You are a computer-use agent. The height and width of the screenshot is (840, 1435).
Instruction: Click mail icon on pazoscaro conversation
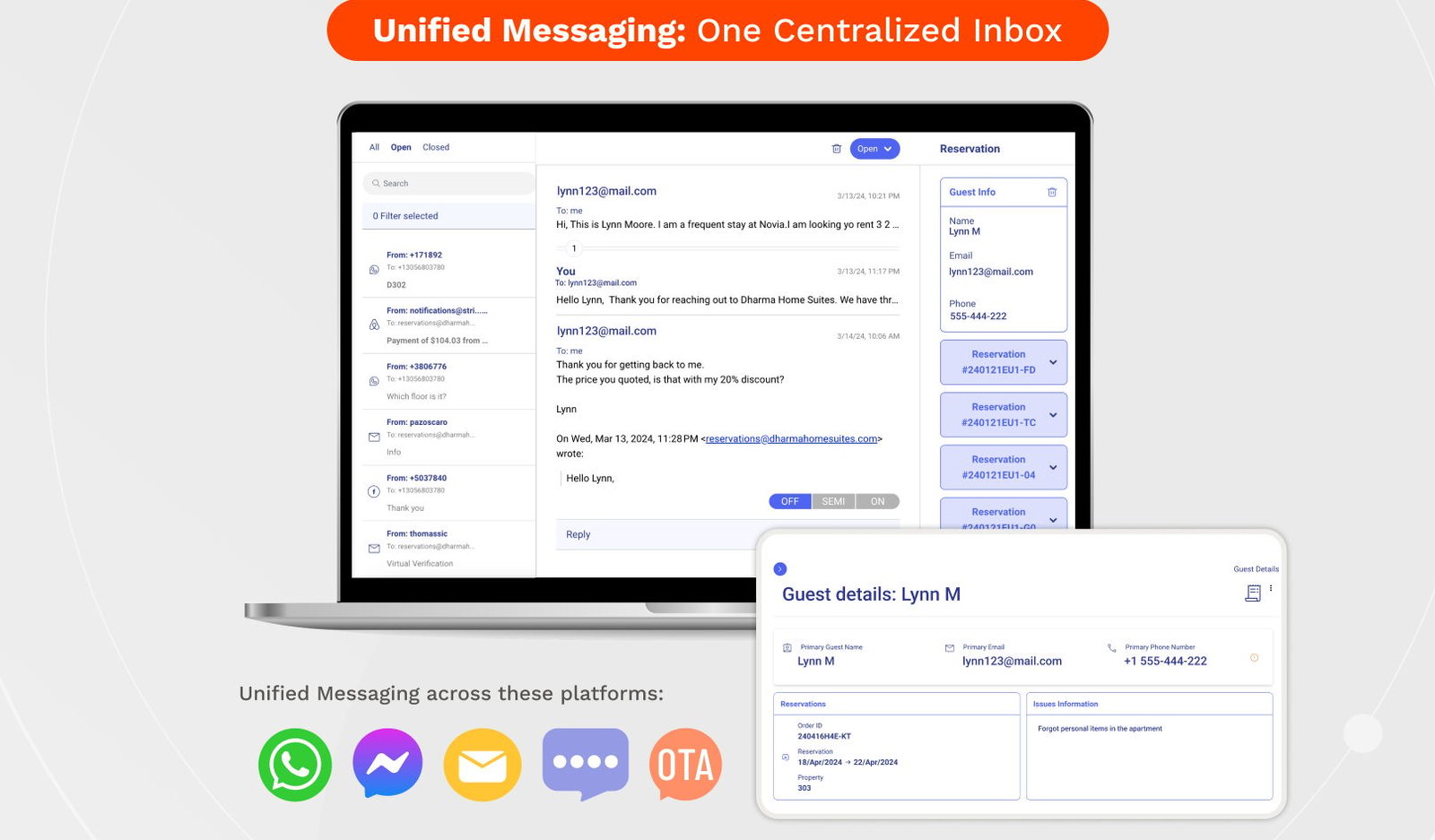coord(374,437)
